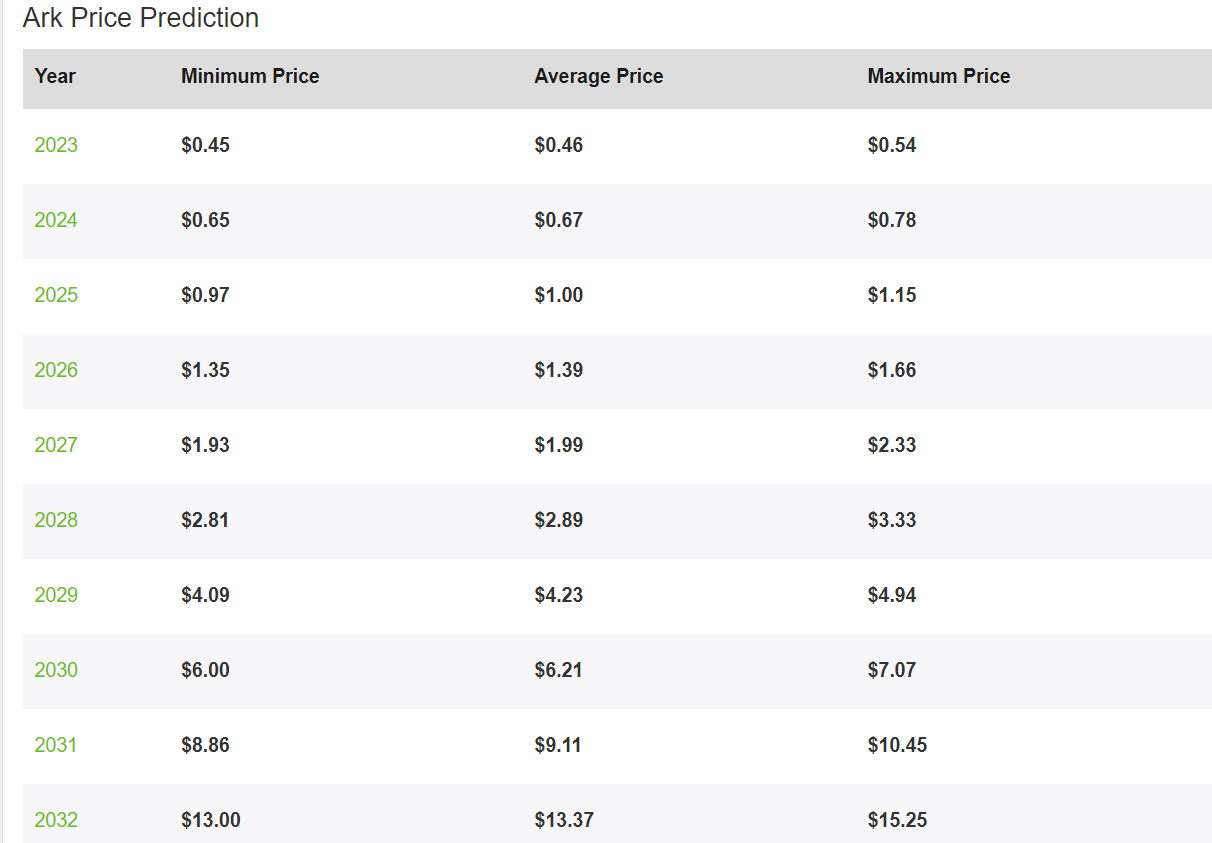This screenshot has height=843, width=1212.
Task: Click the Ark Price Prediction heading
Action: pos(141,18)
